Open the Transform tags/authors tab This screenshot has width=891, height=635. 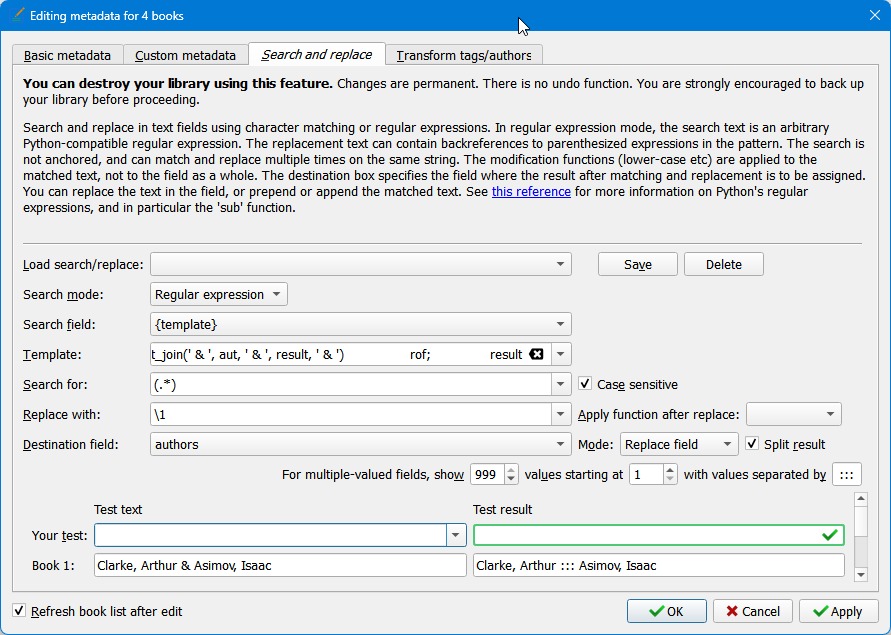pos(464,56)
